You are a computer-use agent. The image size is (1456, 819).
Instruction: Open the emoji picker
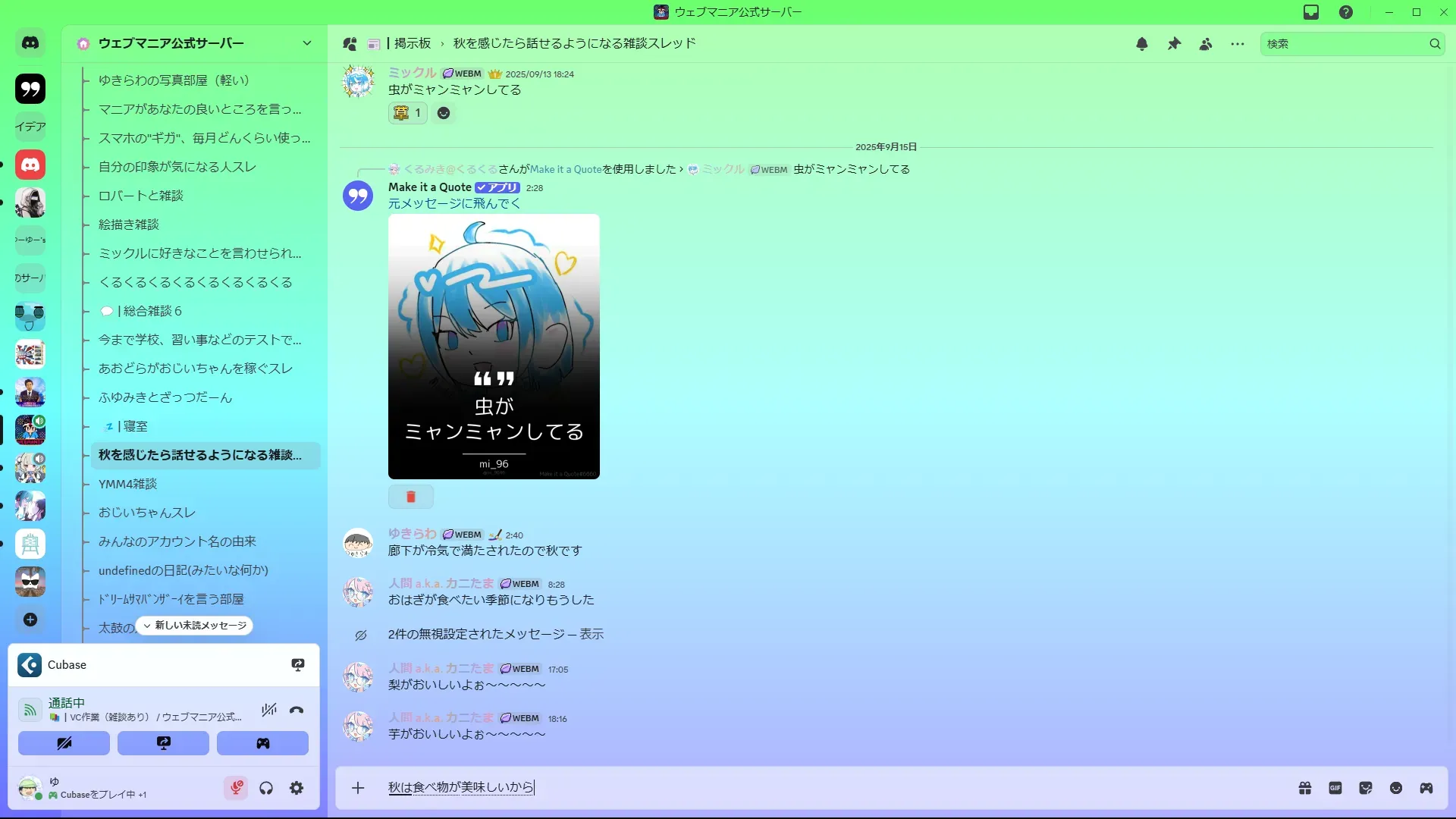(1396, 788)
